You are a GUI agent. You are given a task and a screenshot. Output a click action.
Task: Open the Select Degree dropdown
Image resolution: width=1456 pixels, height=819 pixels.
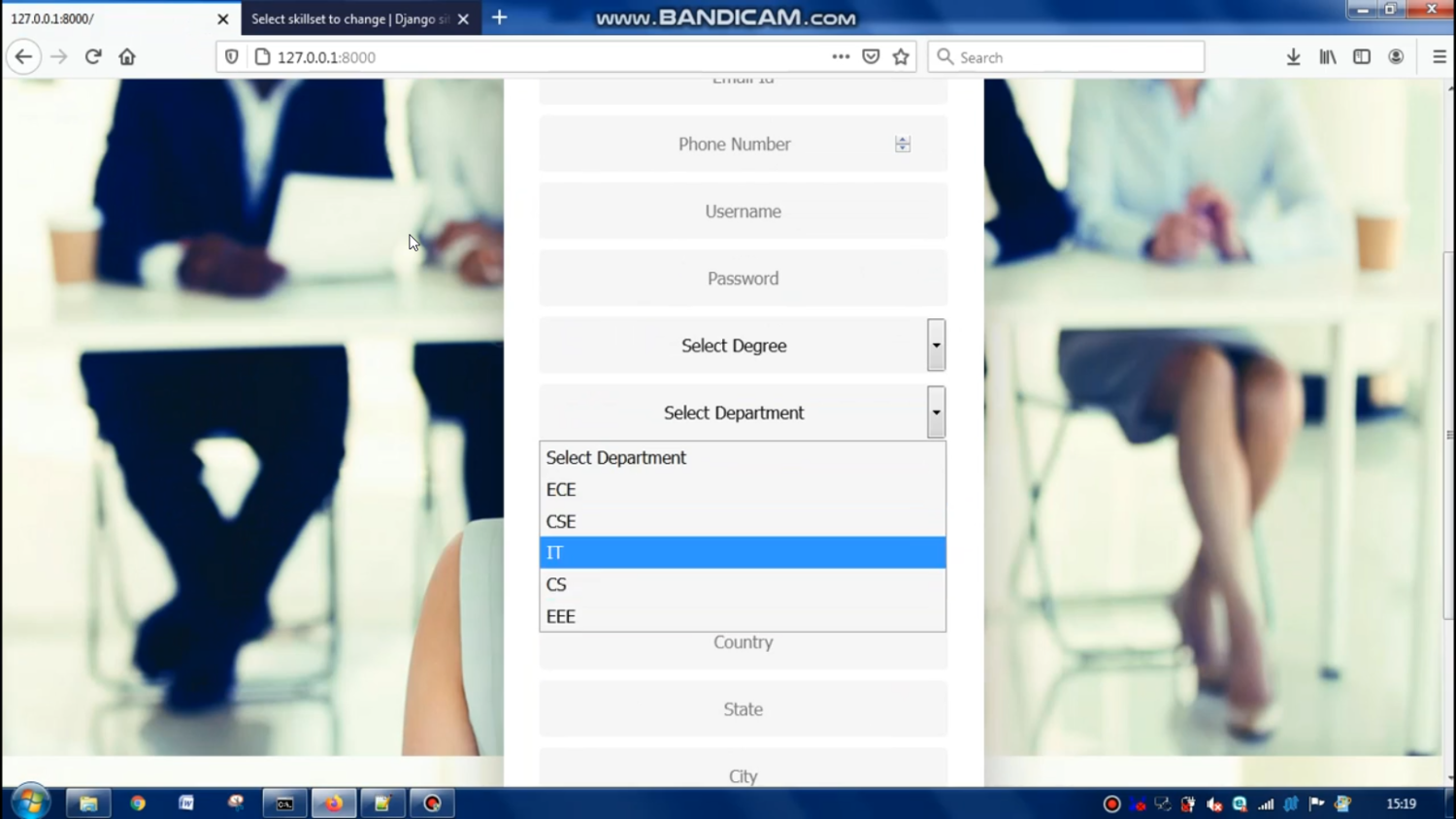point(743,345)
